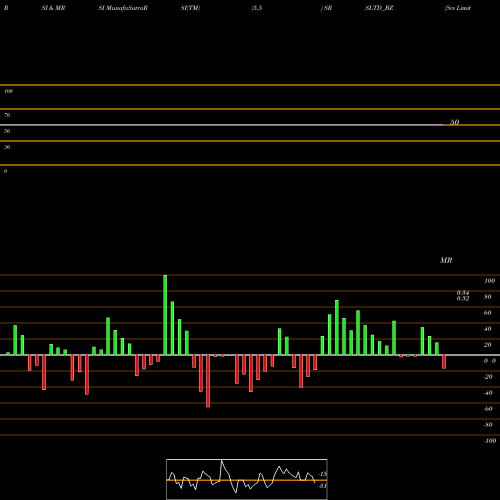Click the '(Srs Limit' header text
500x500 pixels.
tap(458, 8)
